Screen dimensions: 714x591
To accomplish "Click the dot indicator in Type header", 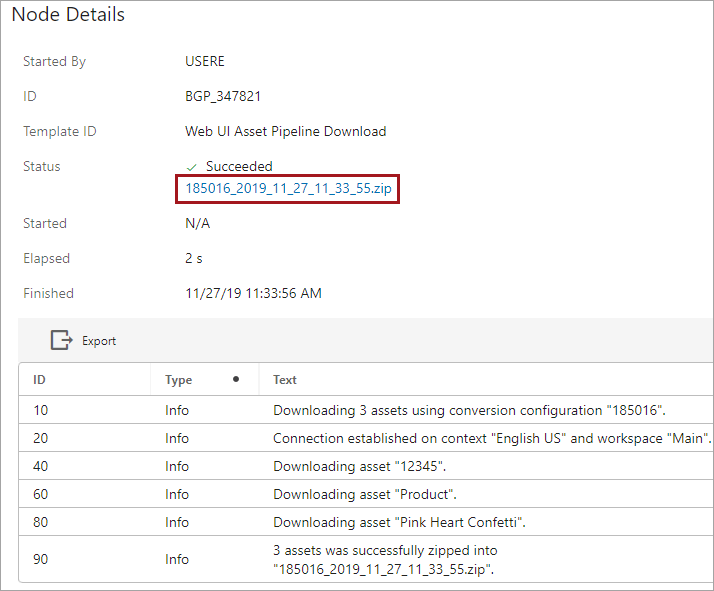I will coord(236,379).
